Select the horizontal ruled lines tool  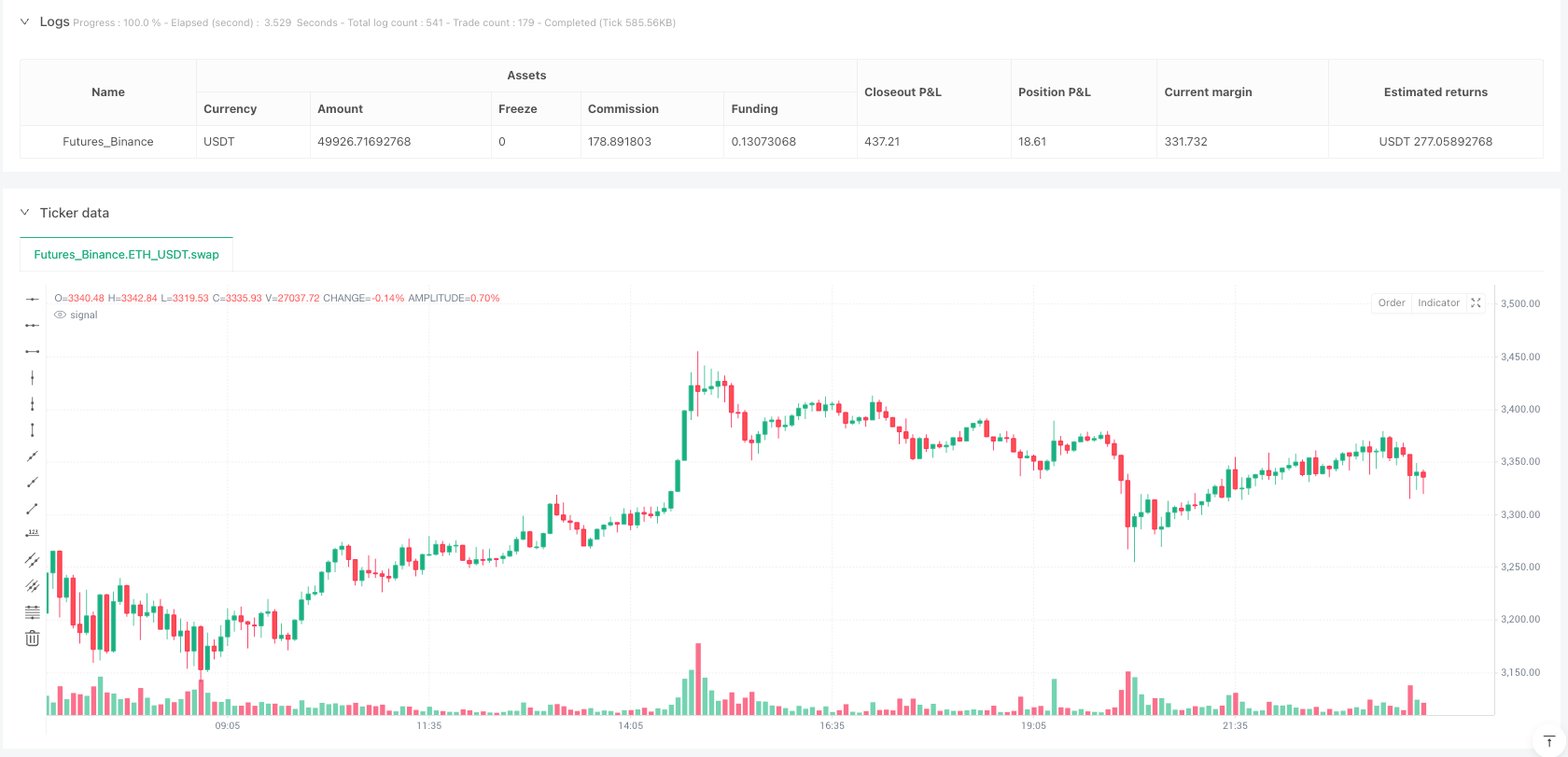coord(32,612)
